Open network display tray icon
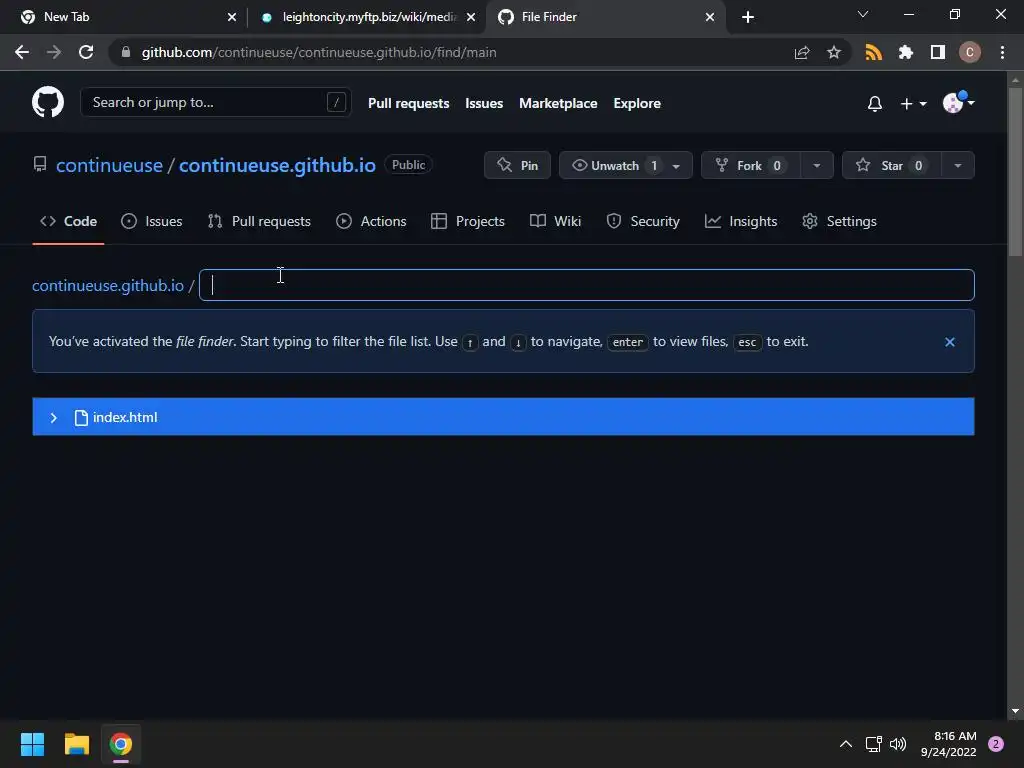1024x768 pixels. [873, 744]
